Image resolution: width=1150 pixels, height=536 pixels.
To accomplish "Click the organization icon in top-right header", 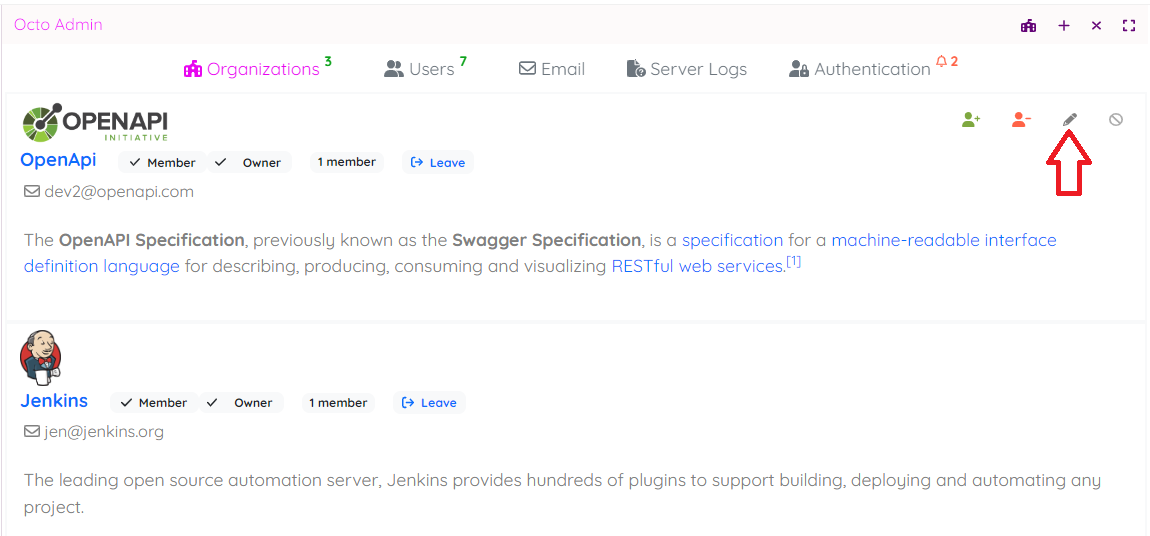I will 1028,26.
